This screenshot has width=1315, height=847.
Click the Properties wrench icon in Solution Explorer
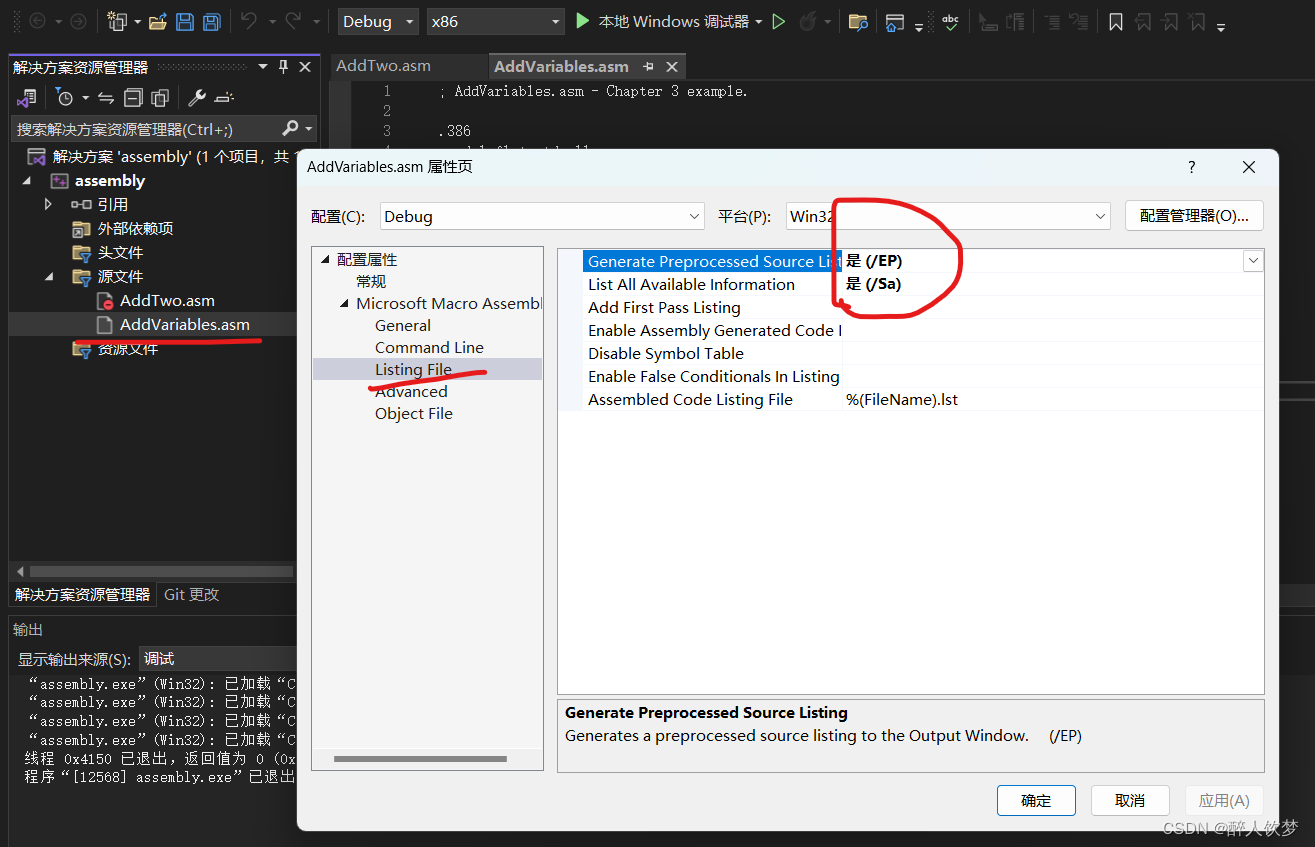tap(198, 98)
